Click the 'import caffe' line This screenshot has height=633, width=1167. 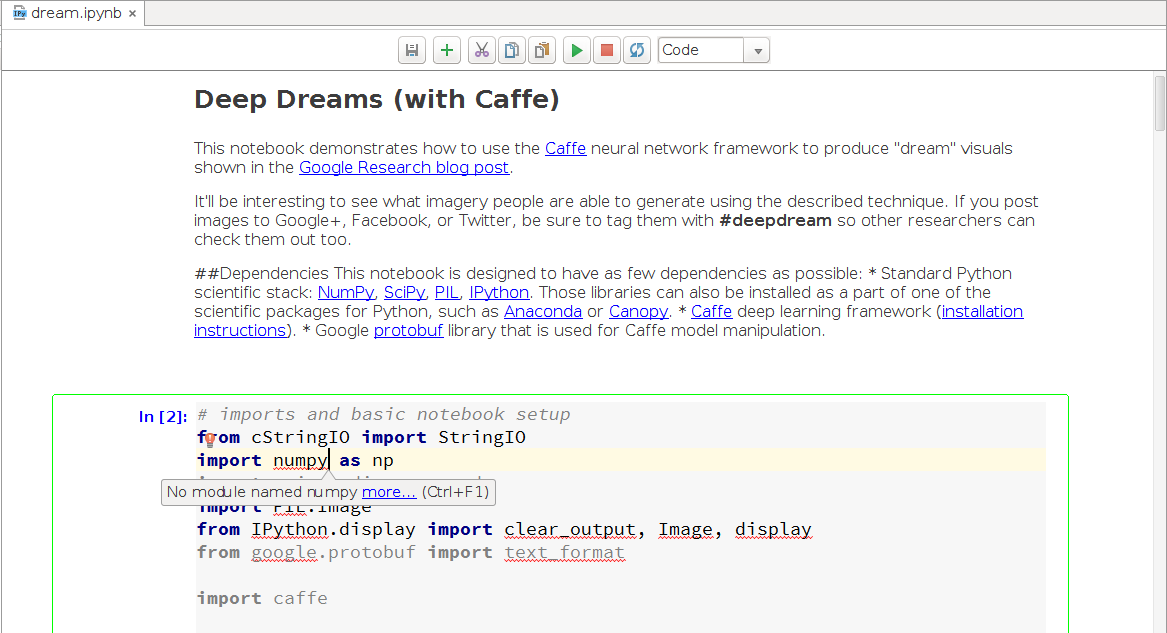[x=262, y=599]
